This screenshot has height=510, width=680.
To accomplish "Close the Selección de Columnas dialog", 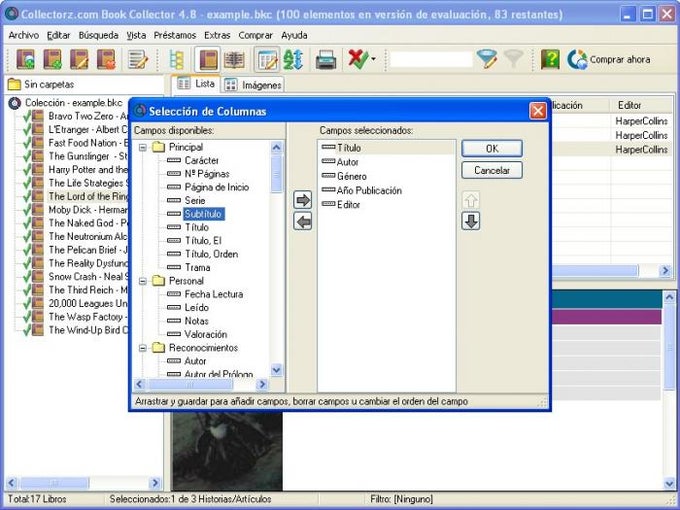I will click(x=538, y=111).
